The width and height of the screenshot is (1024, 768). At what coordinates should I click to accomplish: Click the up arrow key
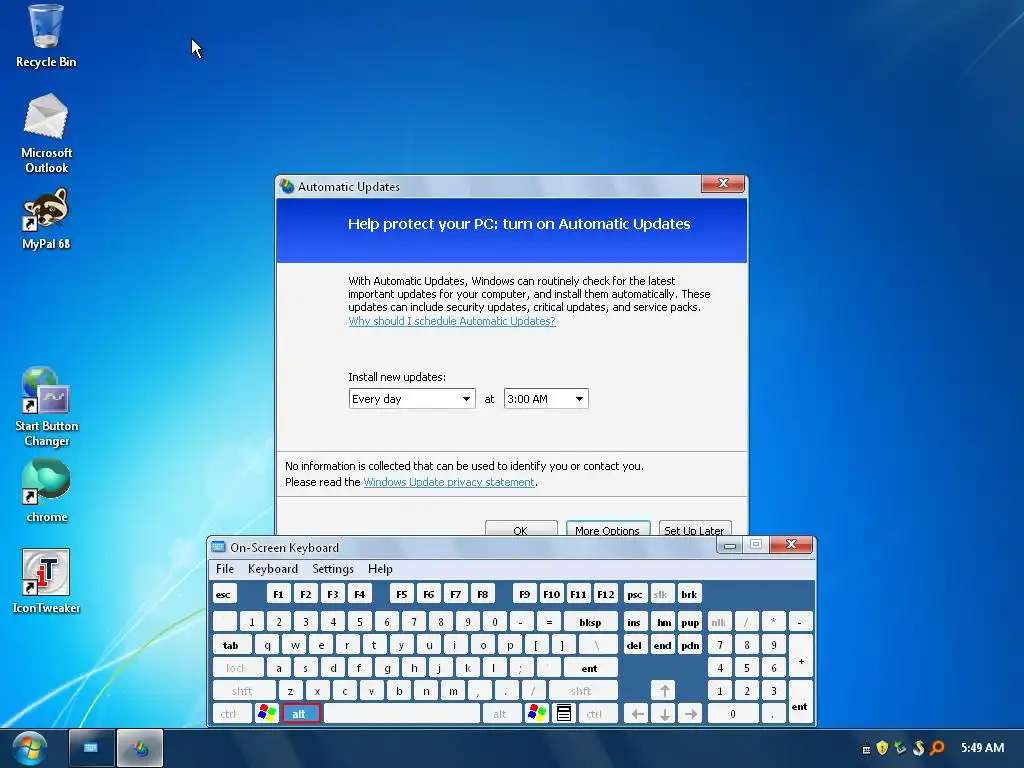pos(664,690)
